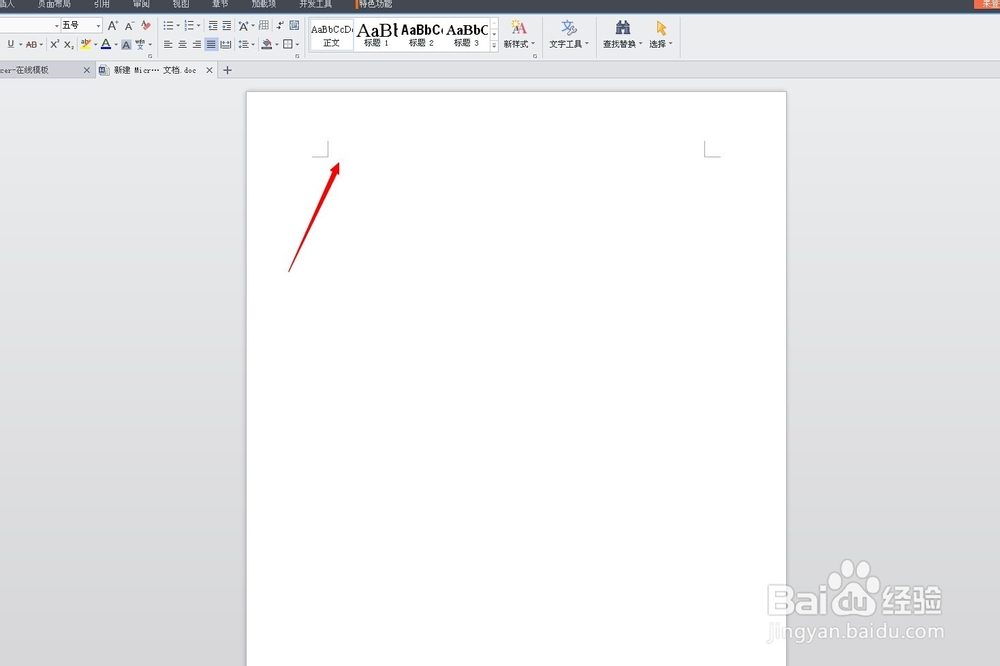Open Find and Replace binoculars icon
The image size is (1000, 666).
(x=622, y=27)
